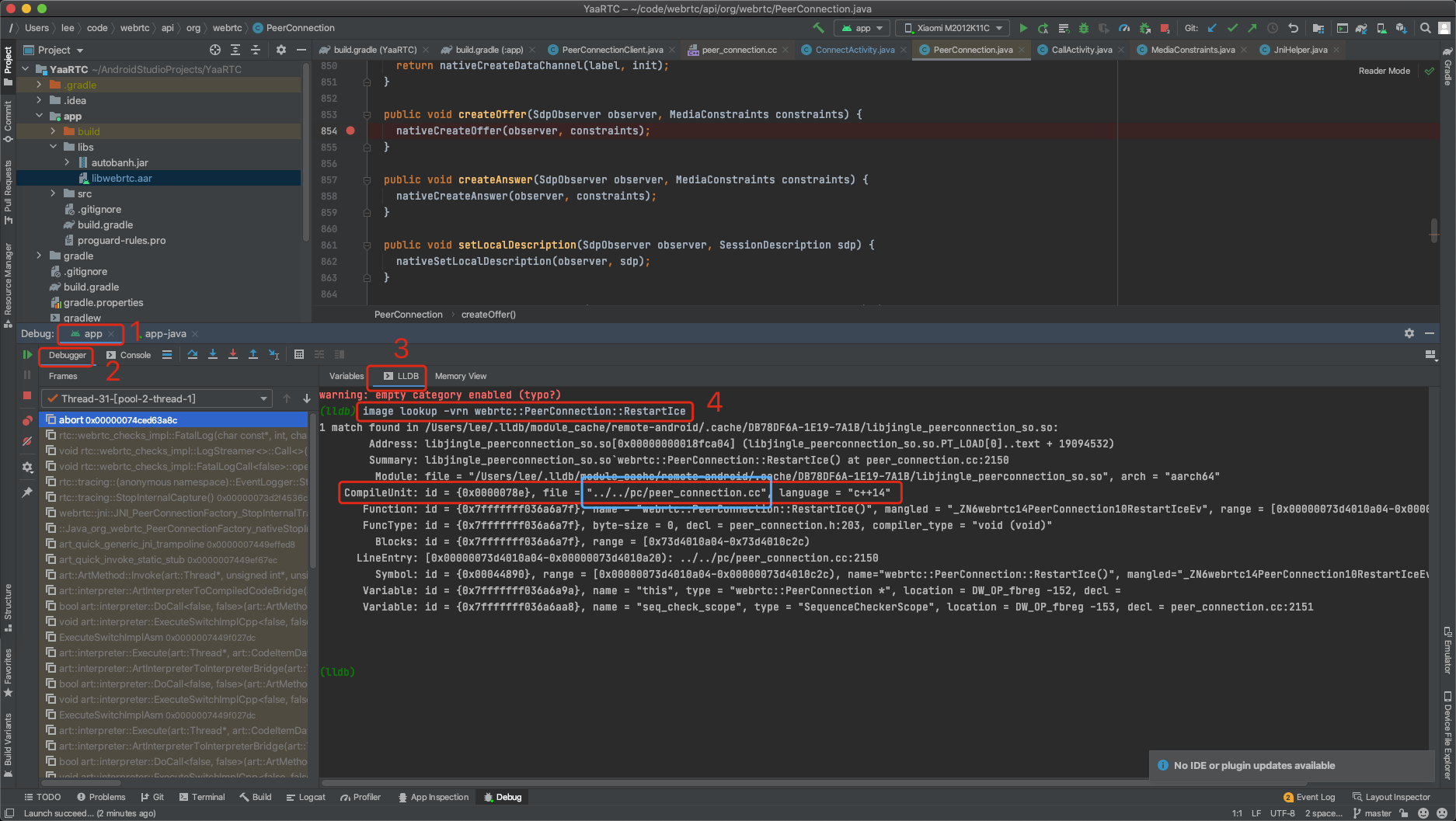This screenshot has width=1456, height=821.
Task: Collapse the app folder in project tree
Action: click(39, 116)
